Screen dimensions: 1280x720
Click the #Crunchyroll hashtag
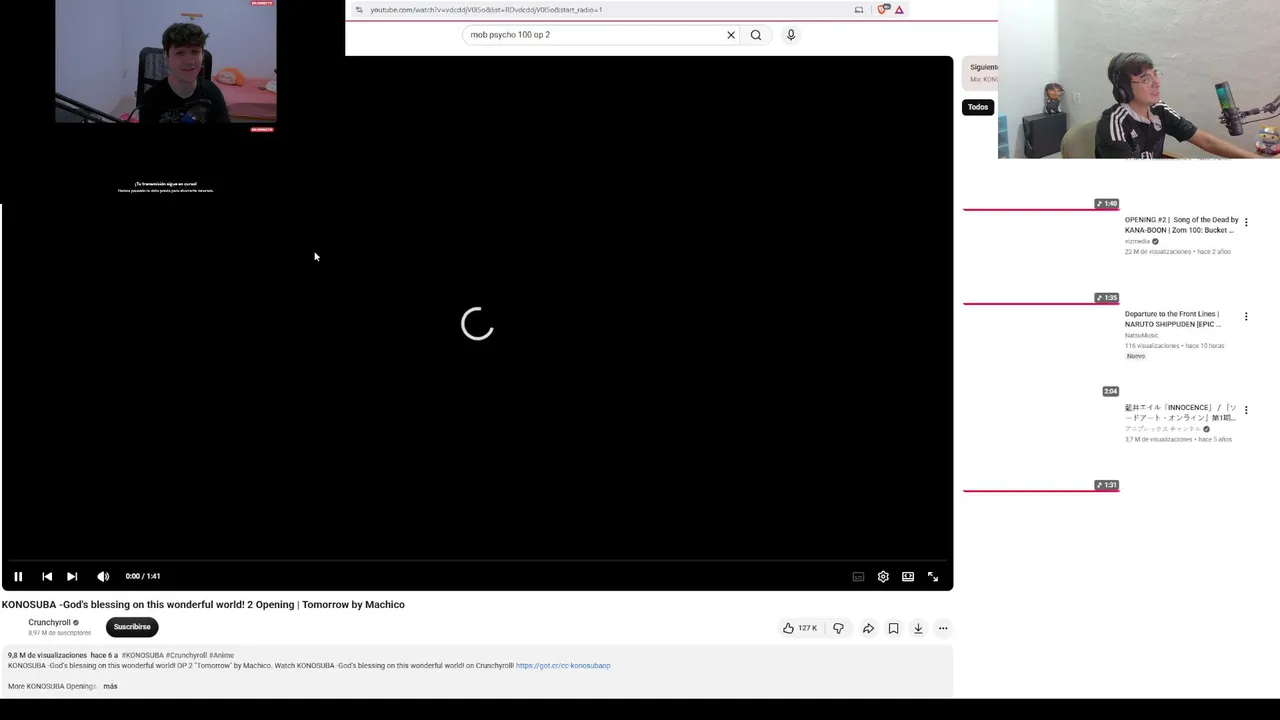[x=186, y=655]
